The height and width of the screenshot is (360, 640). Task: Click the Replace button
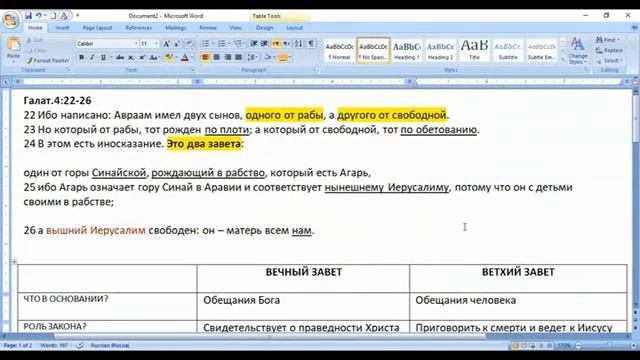pyautogui.click(x=609, y=50)
